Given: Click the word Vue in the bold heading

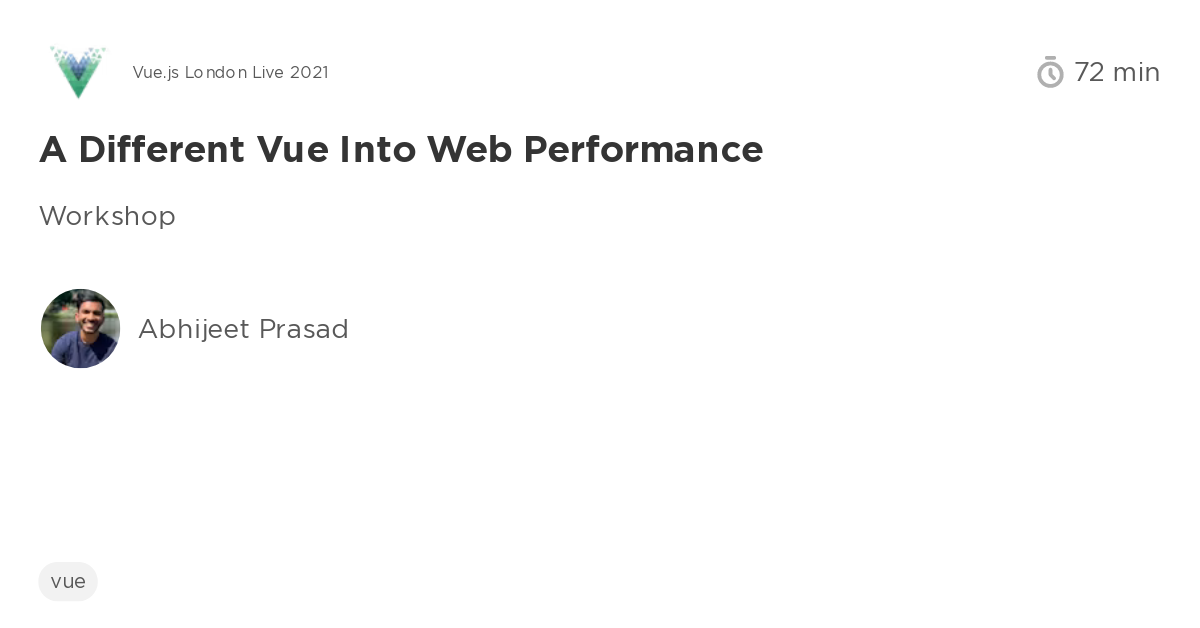Looking at the screenshot, I should (x=293, y=149).
